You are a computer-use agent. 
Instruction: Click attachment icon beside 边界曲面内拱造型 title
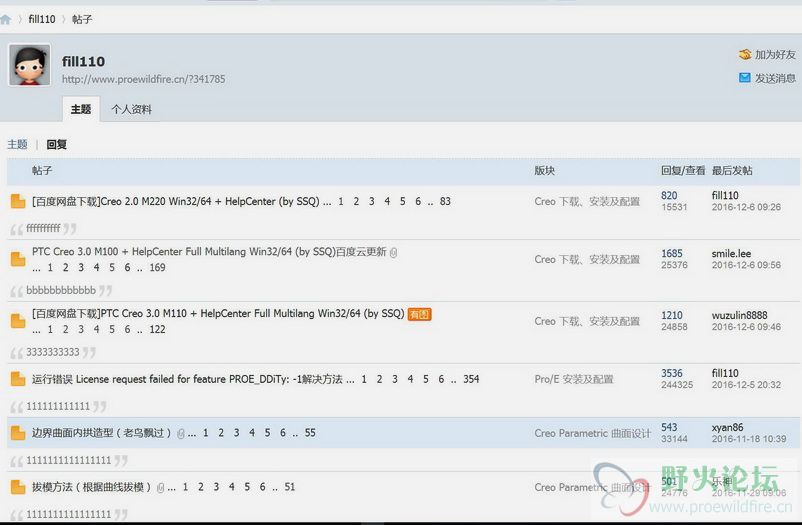(180, 433)
